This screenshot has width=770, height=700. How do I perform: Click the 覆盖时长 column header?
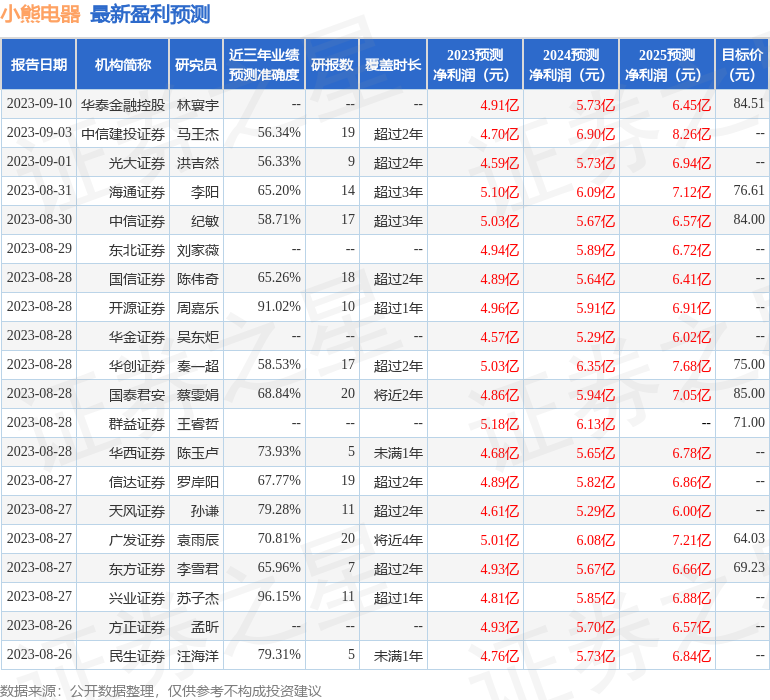[393, 64]
